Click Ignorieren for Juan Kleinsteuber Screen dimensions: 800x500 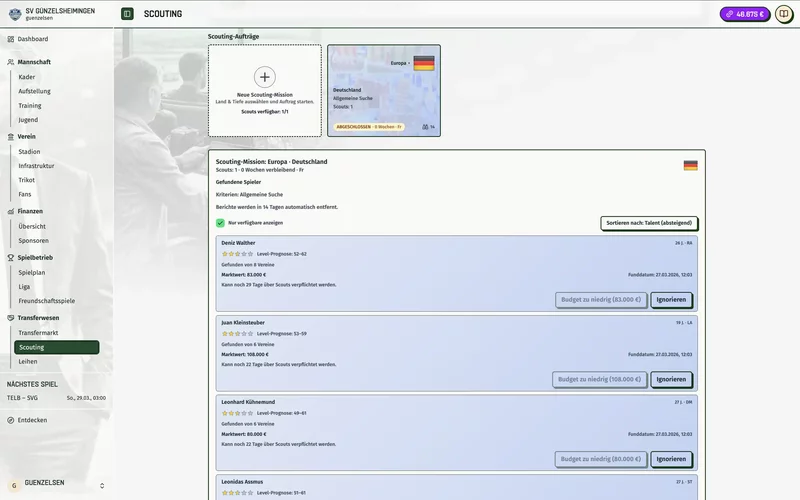(671, 380)
